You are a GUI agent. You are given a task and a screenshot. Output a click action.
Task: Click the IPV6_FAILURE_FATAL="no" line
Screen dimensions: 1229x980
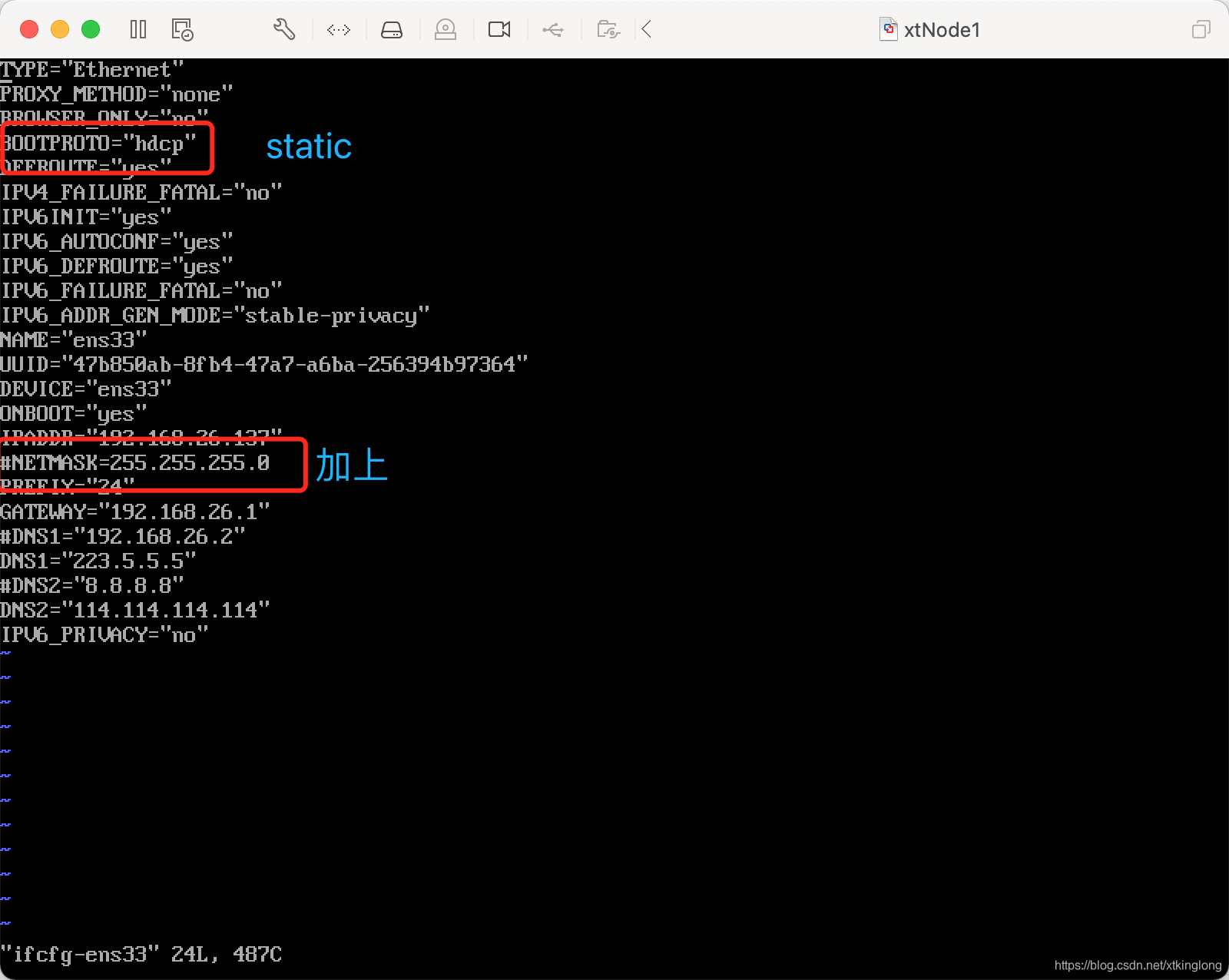[x=141, y=291]
